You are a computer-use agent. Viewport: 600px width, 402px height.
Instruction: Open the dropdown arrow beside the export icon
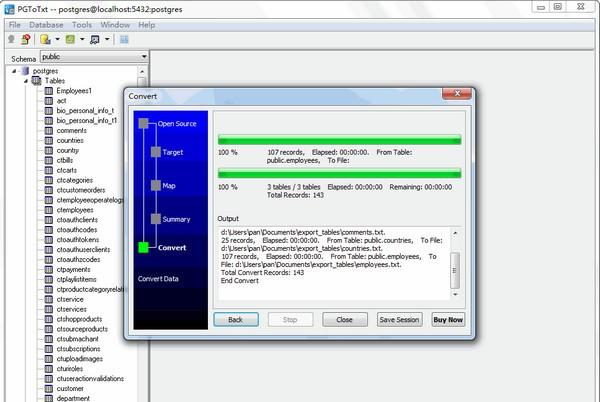56,40
